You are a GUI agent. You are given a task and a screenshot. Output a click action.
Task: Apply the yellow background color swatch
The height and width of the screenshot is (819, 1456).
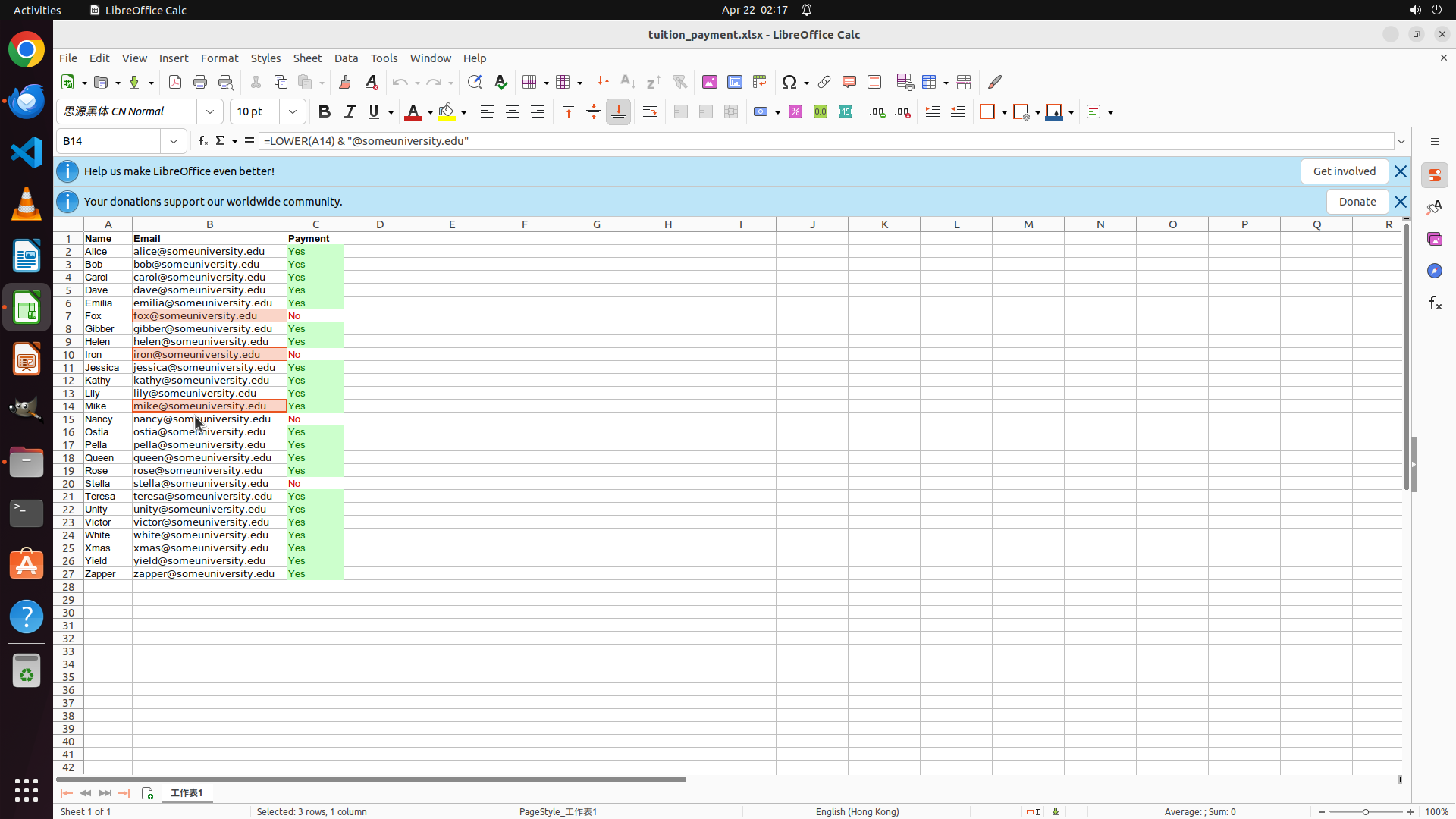pos(447,111)
